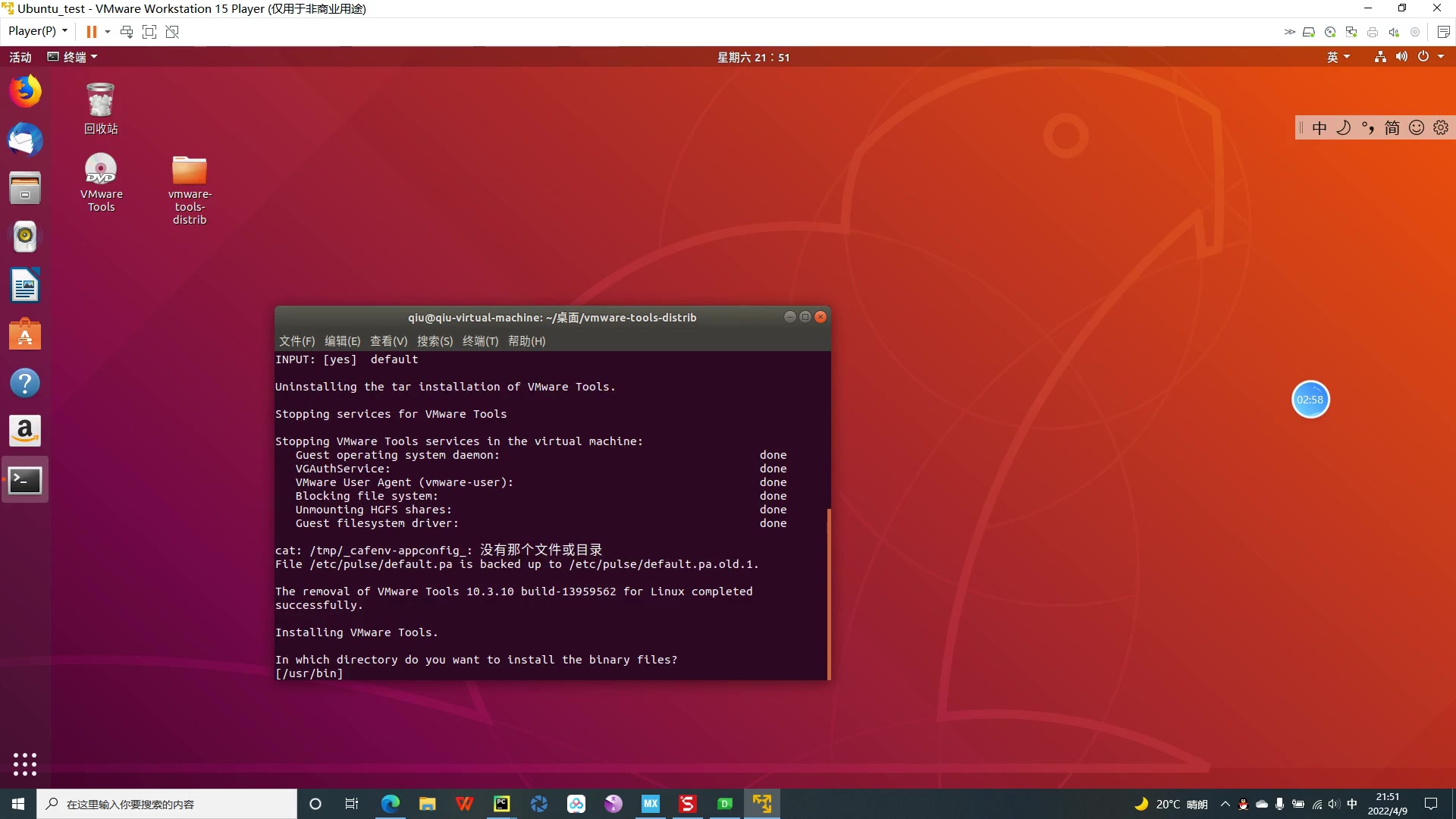Open Help from the dock

coord(25,383)
